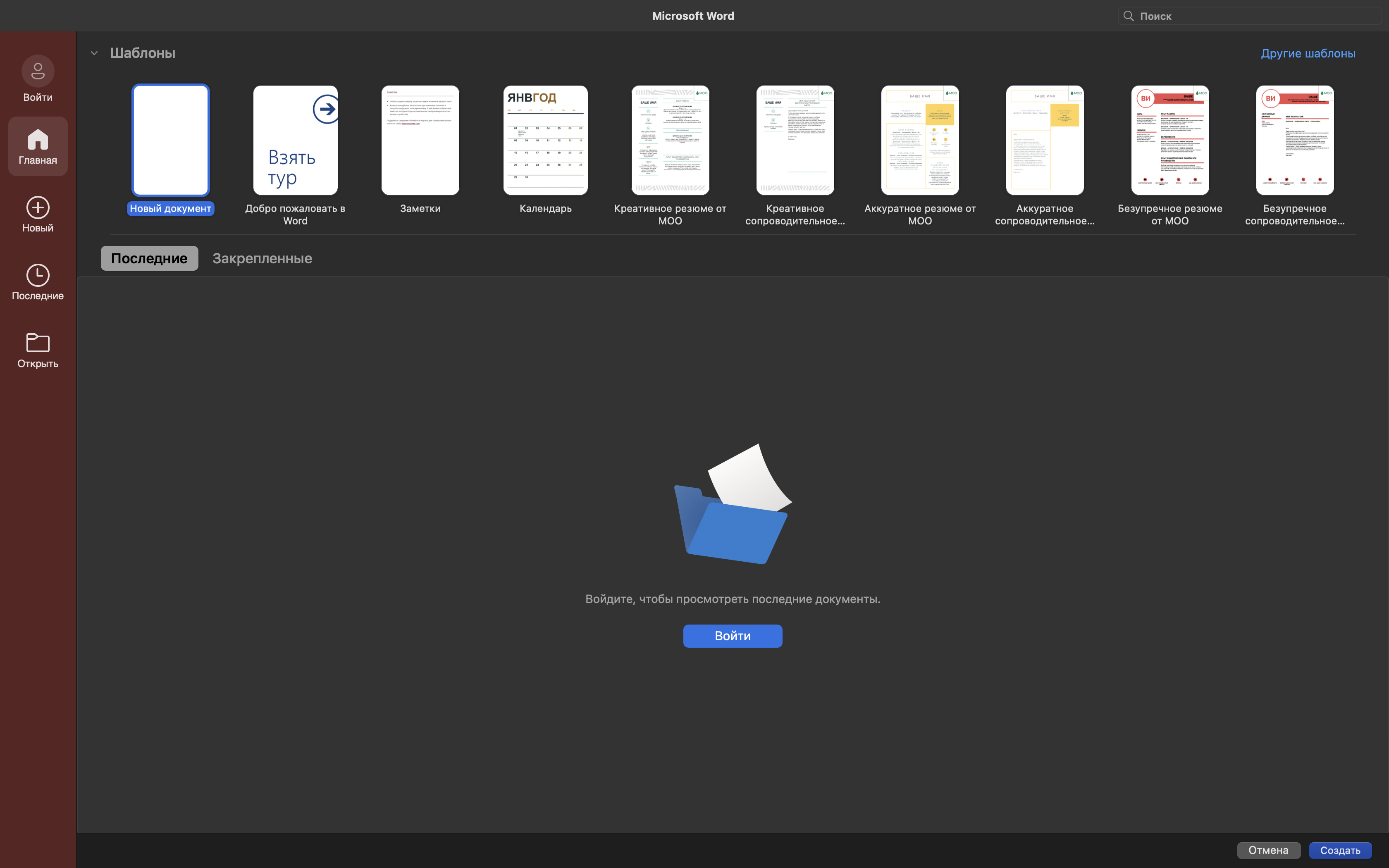Select the Заметки template thumbnail
Viewport: 1389px width, 868px height.
click(x=420, y=140)
